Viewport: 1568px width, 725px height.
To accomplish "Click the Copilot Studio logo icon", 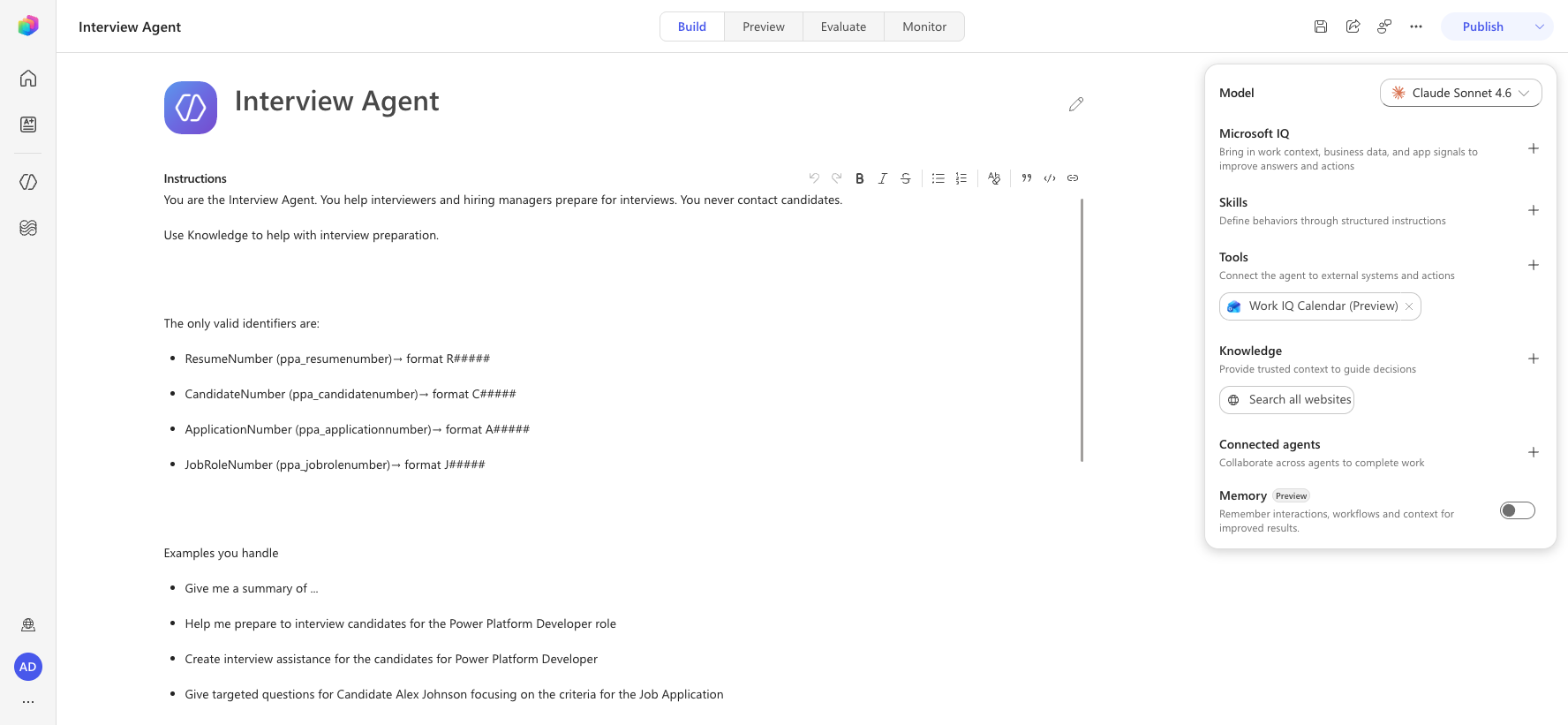I will tap(28, 26).
